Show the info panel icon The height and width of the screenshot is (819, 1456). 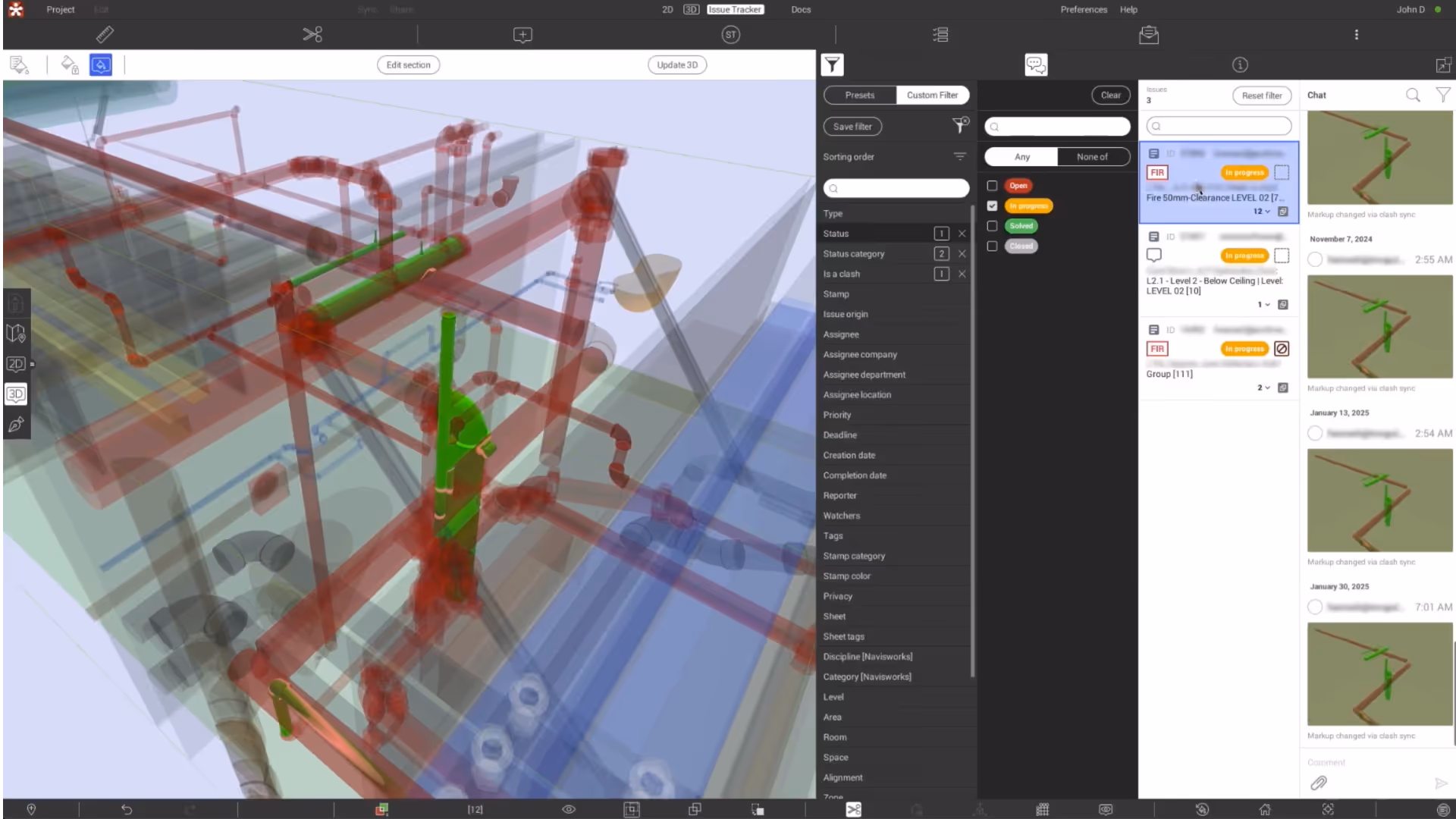[1240, 65]
